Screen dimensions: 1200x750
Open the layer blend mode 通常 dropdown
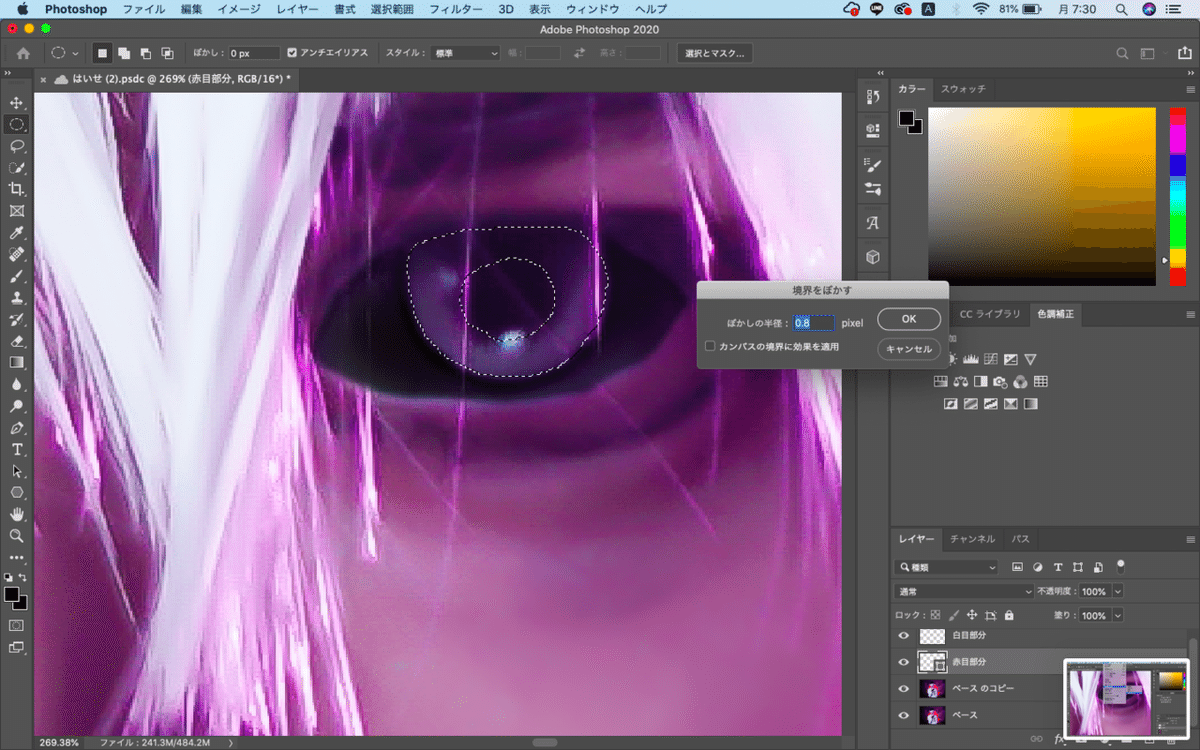[964, 592]
